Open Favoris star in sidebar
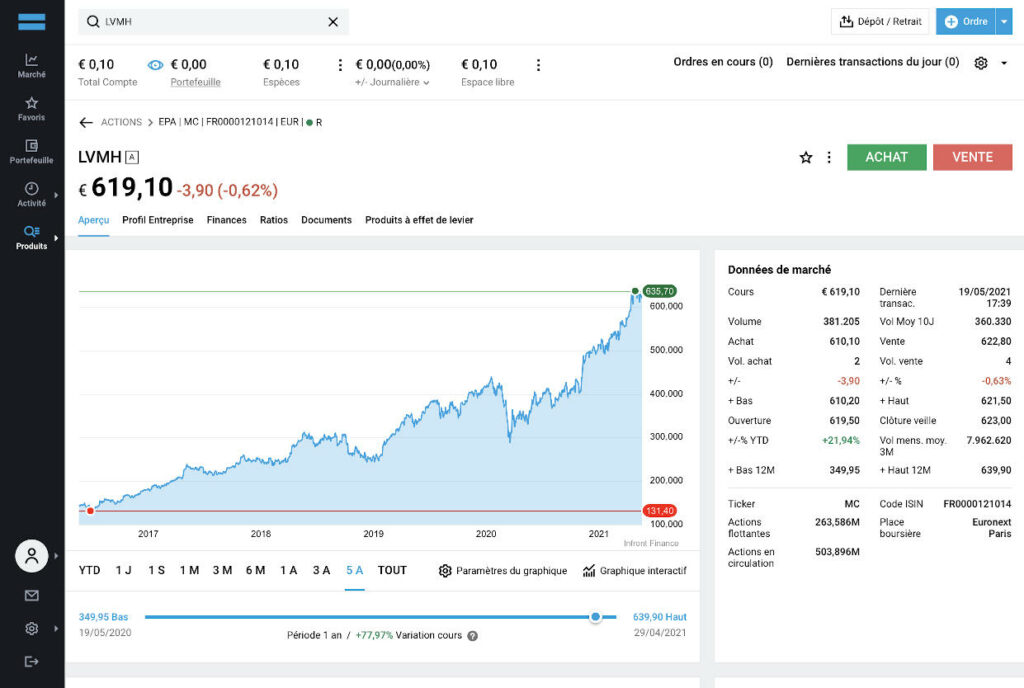Viewport: 1024px width, 688px height. point(32,108)
